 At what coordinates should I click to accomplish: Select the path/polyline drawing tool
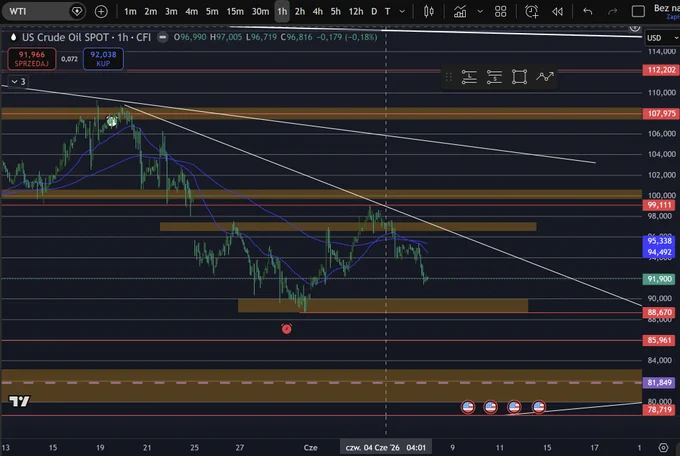click(545, 77)
